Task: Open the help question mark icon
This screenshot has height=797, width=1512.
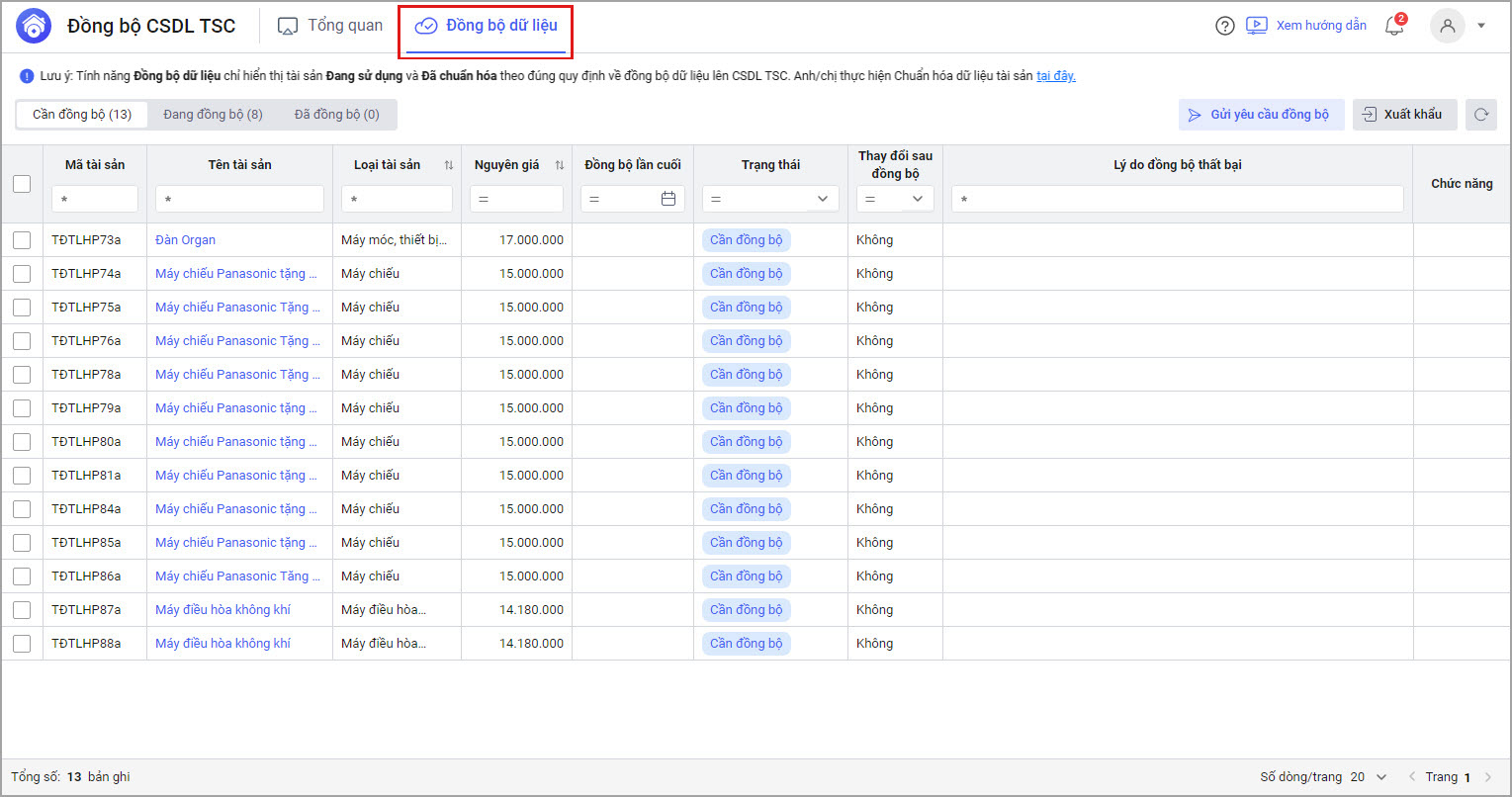Action: click(x=1225, y=26)
